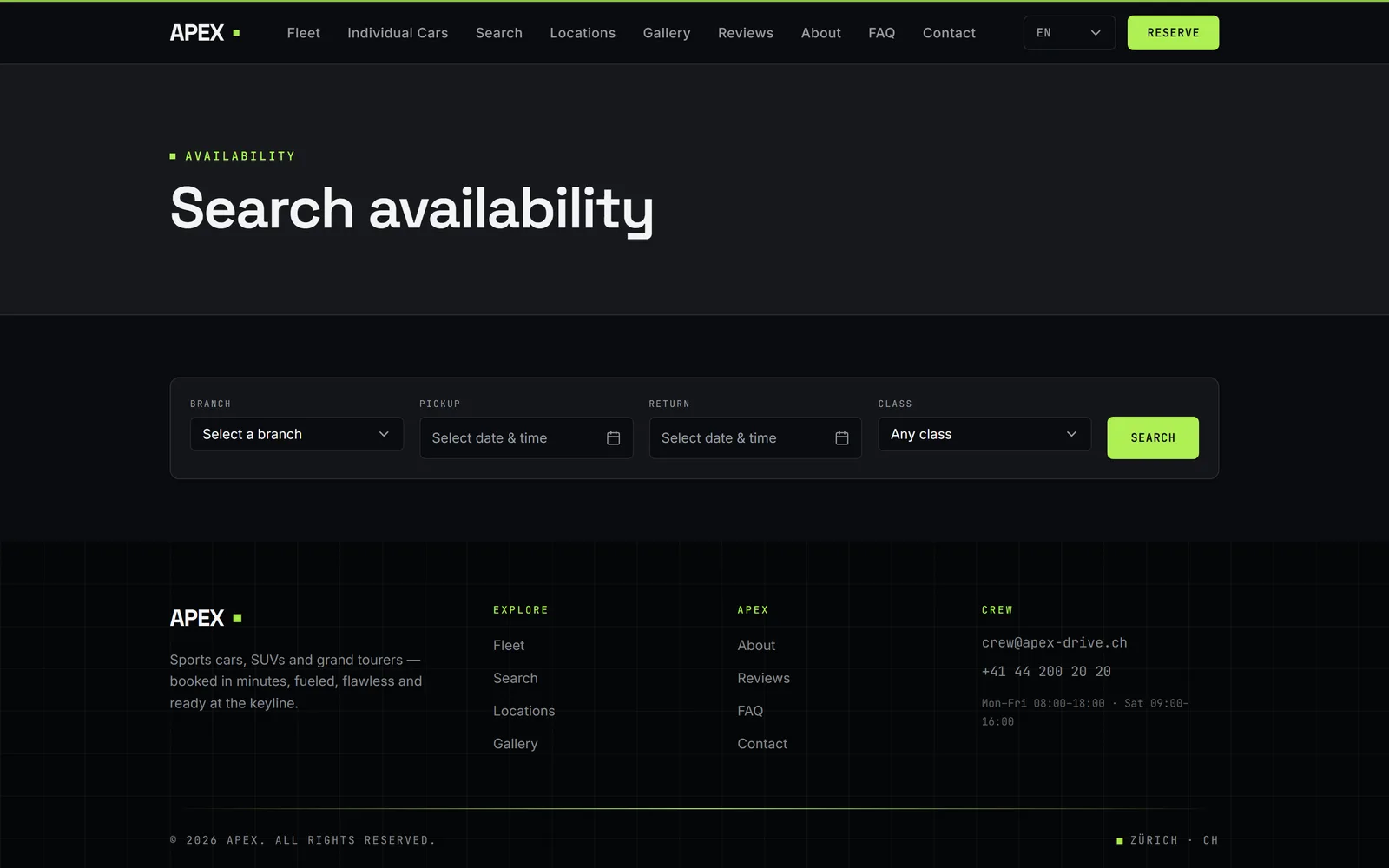The height and width of the screenshot is (868, 1389).
Task: Click the EXPLORE footer heading
Action: pos(521,610)
